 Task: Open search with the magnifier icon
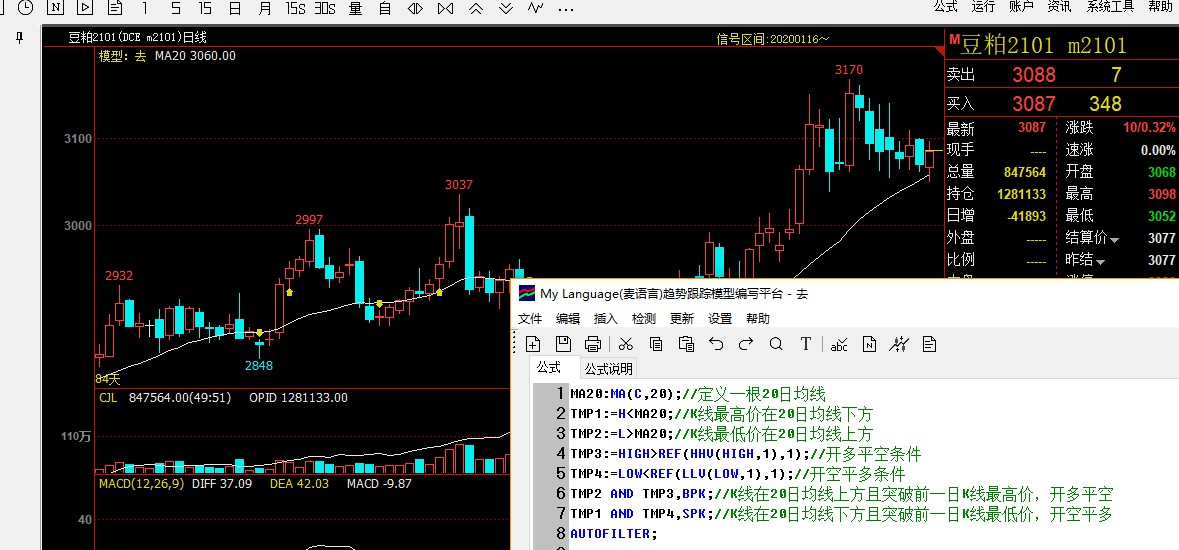tap(776, 344)
